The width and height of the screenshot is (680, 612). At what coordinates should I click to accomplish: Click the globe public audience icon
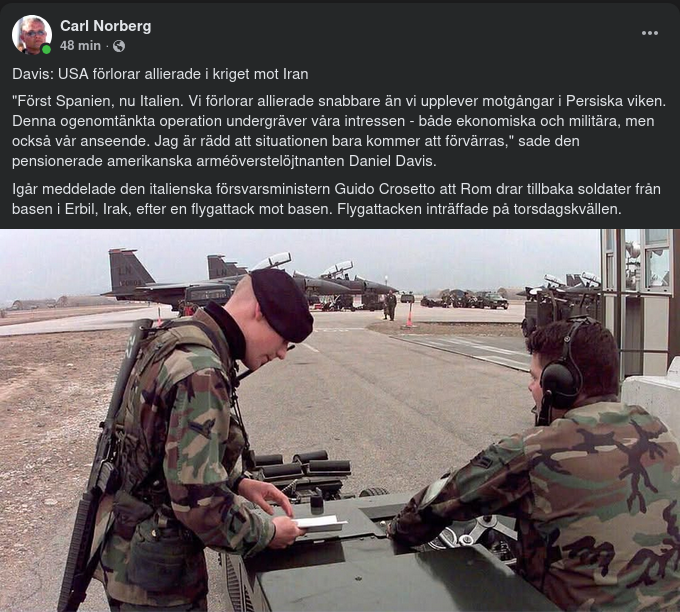[x=119, y=46]
